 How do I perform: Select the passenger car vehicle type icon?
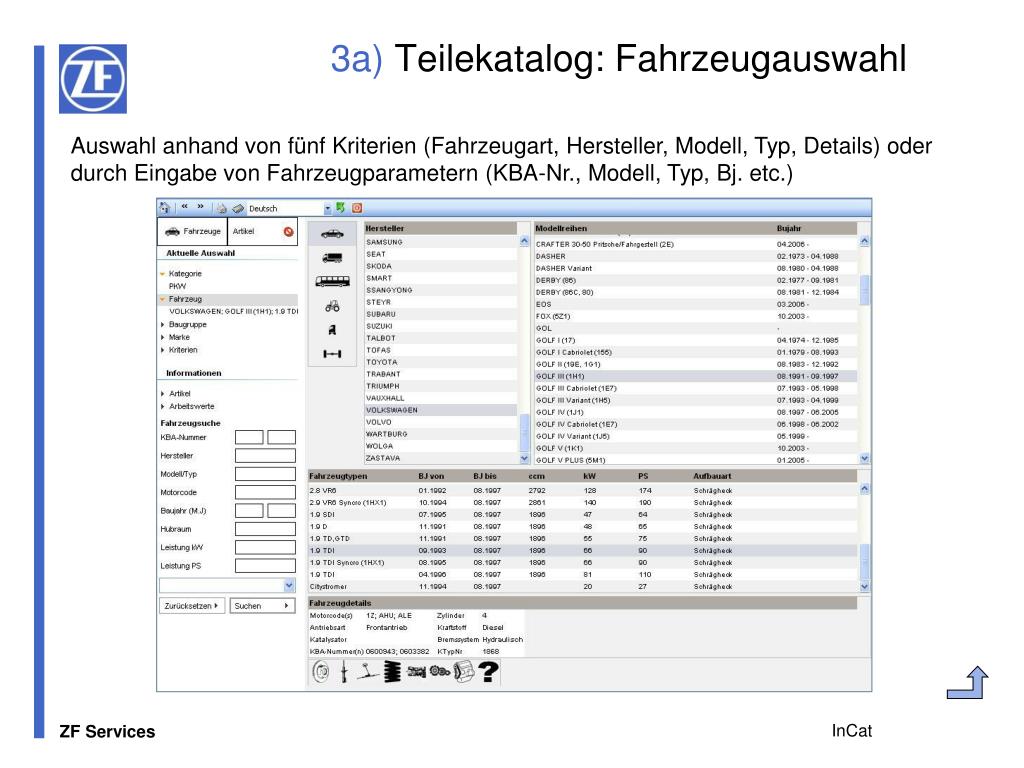[x=332, y=234]
